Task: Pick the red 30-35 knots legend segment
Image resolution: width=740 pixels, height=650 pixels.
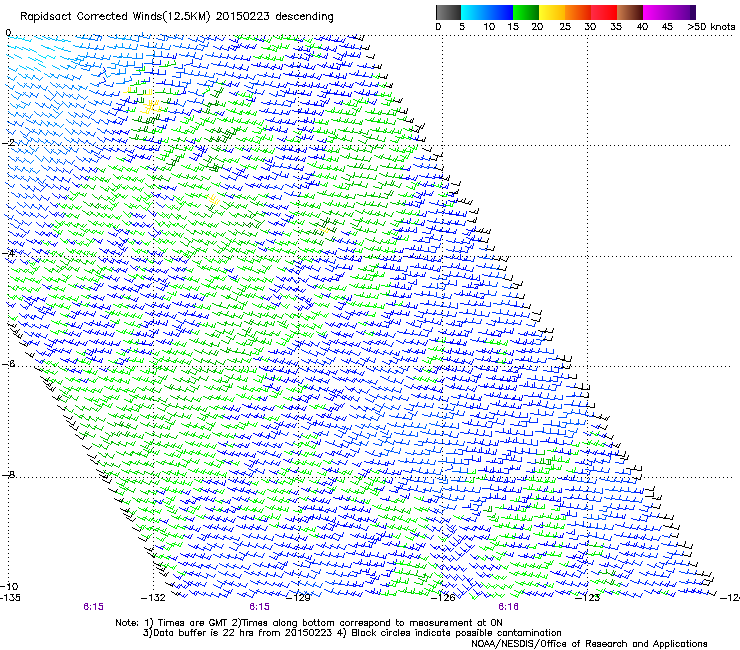Action: 604,12
